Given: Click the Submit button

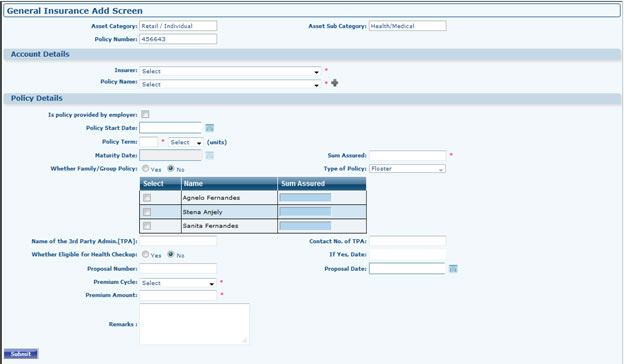Looking at the screenshot, I should click(21, 354).
